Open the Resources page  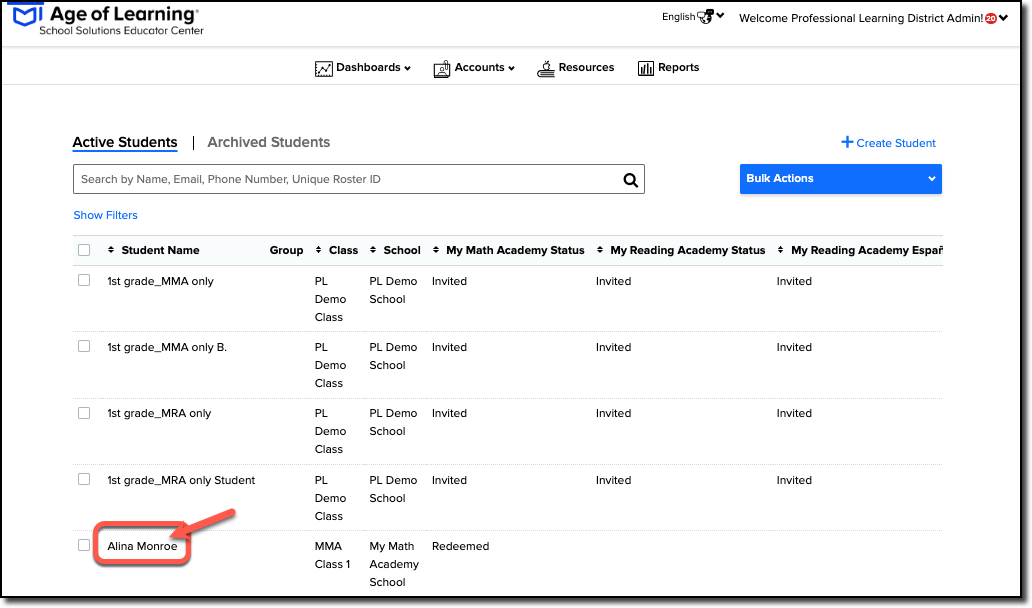coord(586,68)
